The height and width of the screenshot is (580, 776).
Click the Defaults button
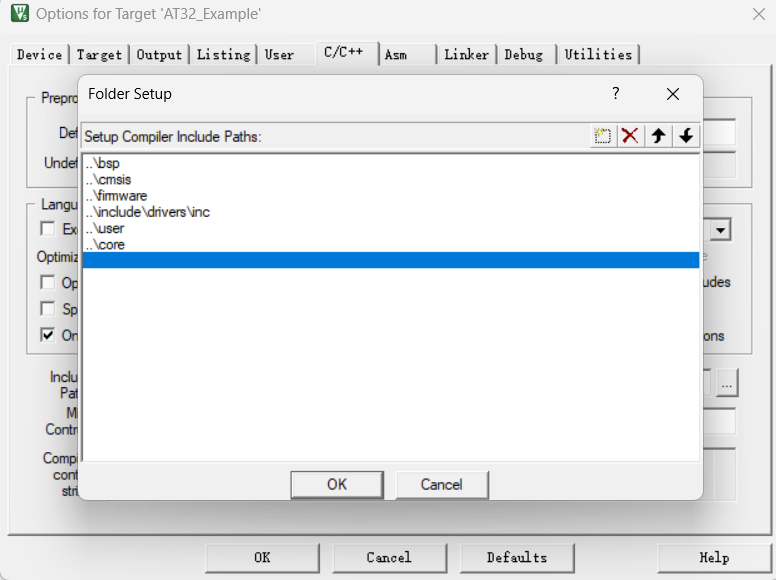click(517, 558)
